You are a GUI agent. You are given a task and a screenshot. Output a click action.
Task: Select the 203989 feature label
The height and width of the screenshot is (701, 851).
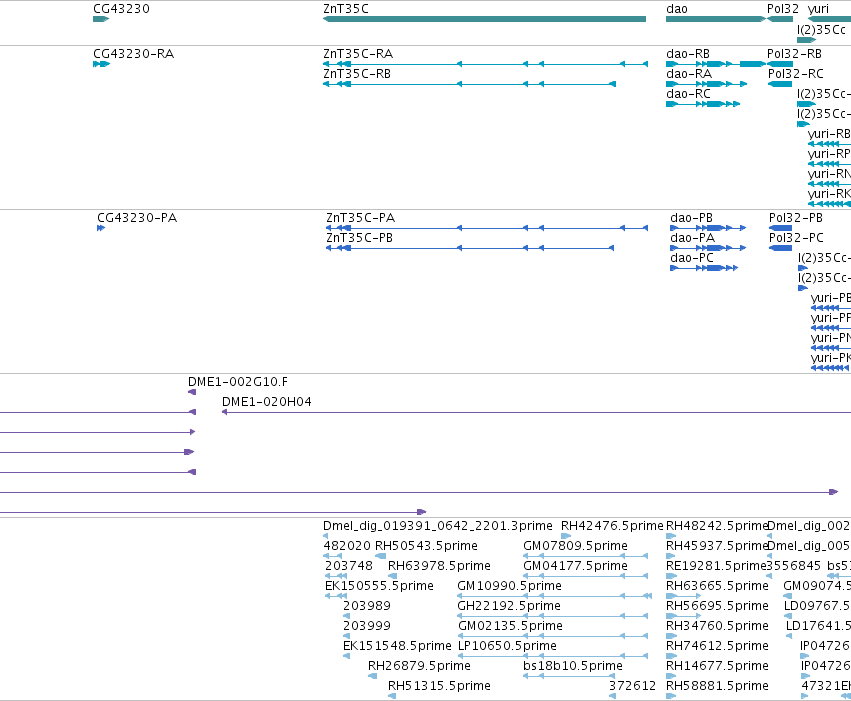366,606
